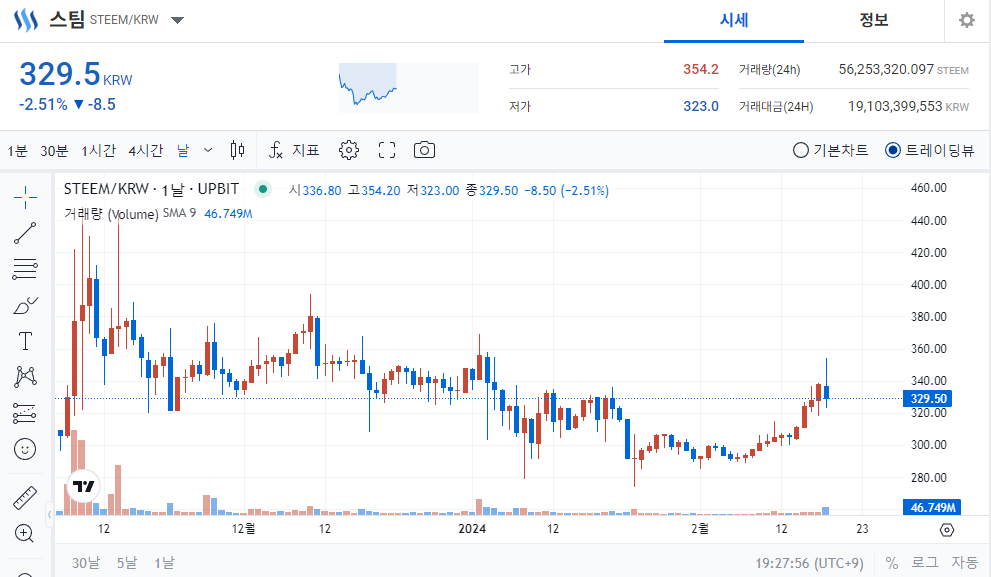This screenshot has width=991, height=577.
Task: Click the 12월 label on time axis
Action: coord(243,528)
